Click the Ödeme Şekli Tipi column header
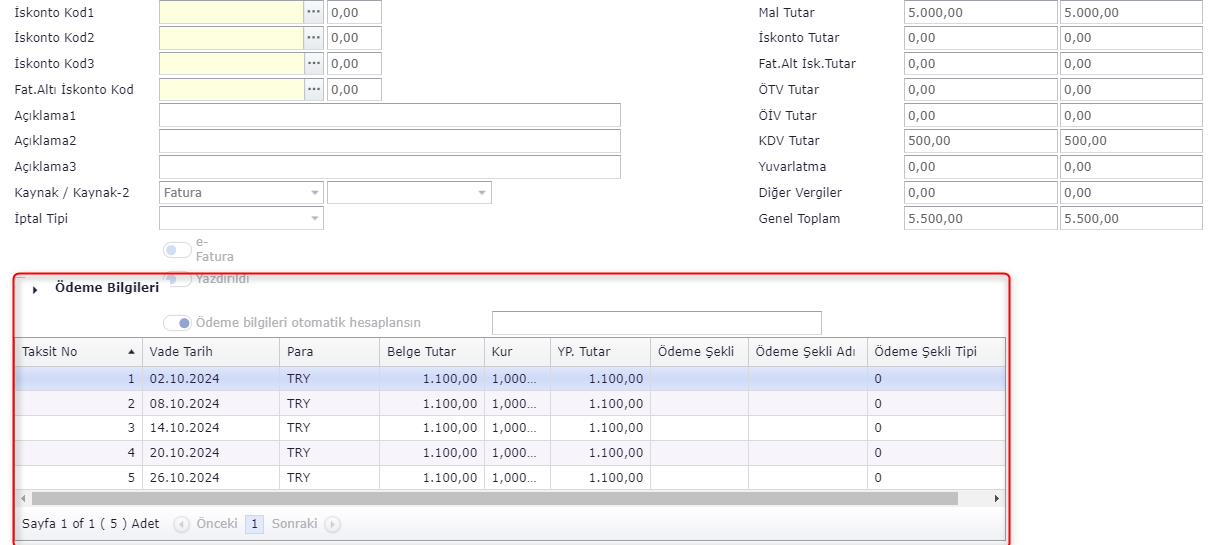The image size is (1210, 545). 936,352
